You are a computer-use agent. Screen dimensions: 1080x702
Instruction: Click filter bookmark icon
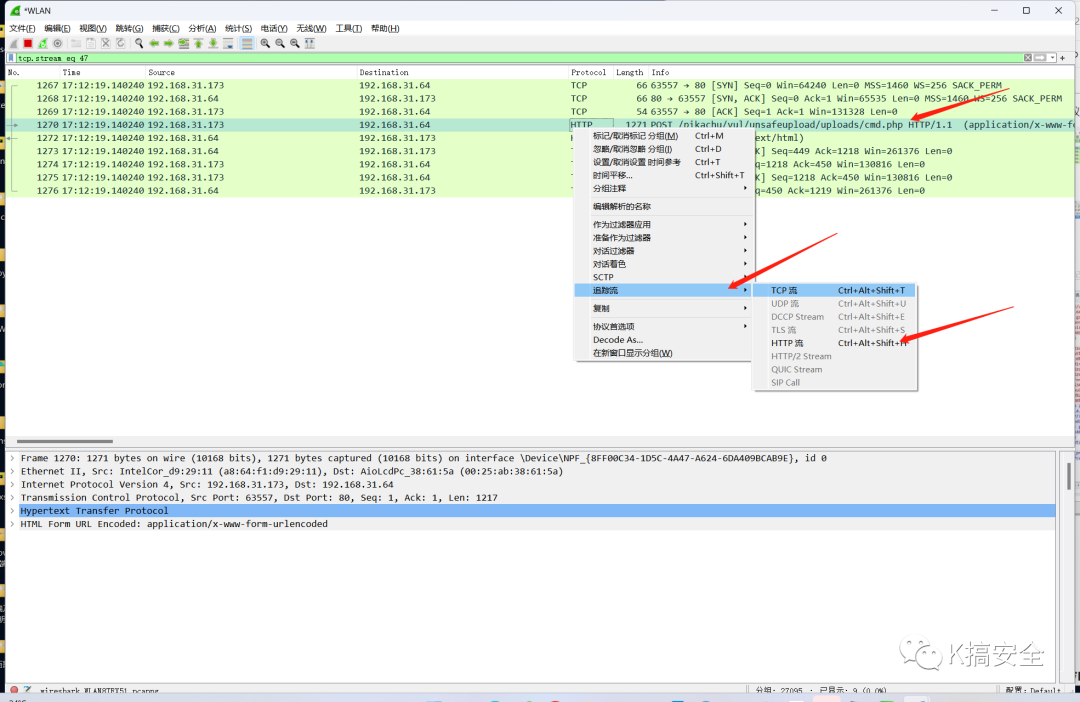coord(12,58)
